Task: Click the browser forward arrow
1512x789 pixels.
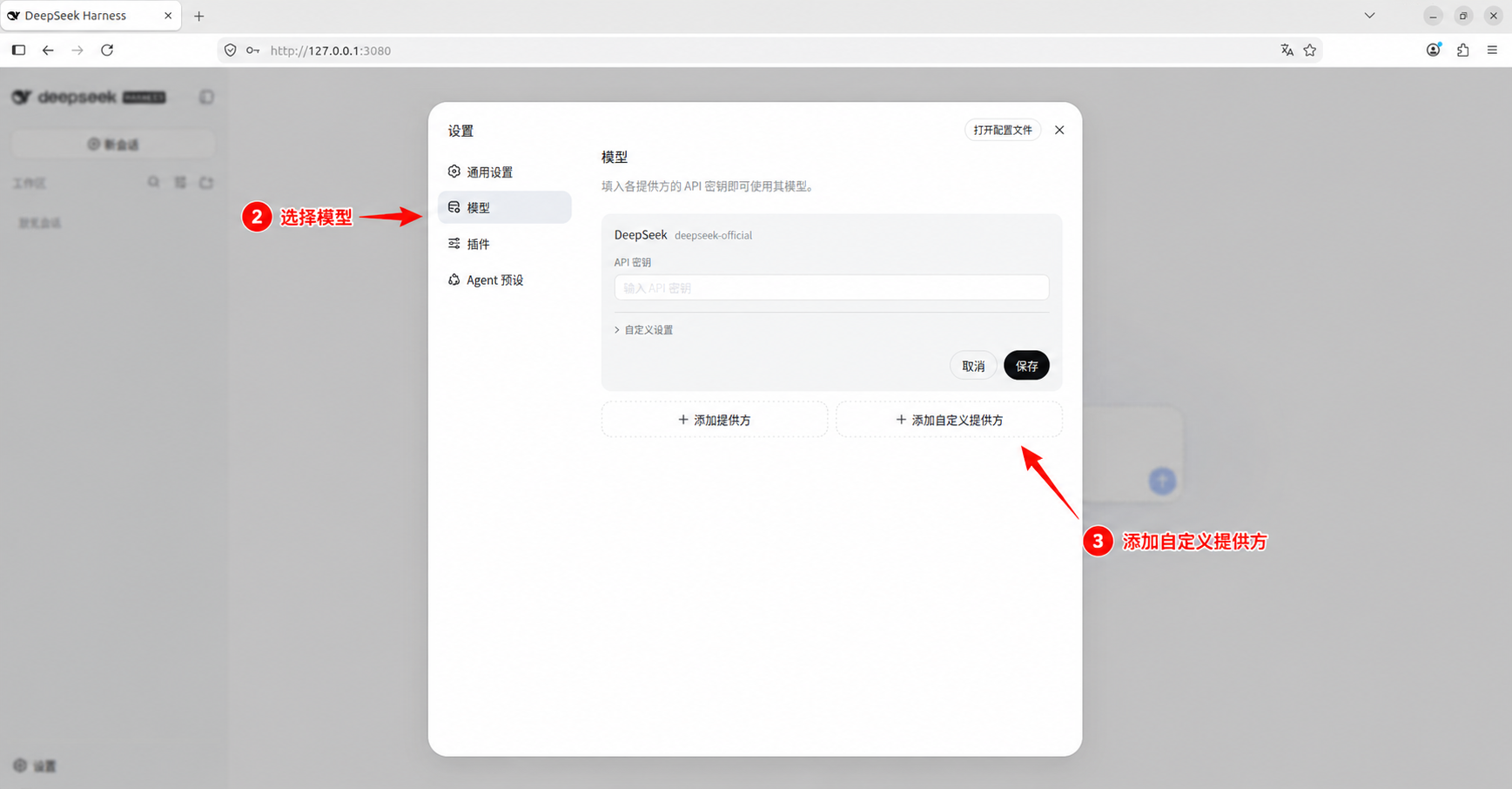Action: [77, 51]
